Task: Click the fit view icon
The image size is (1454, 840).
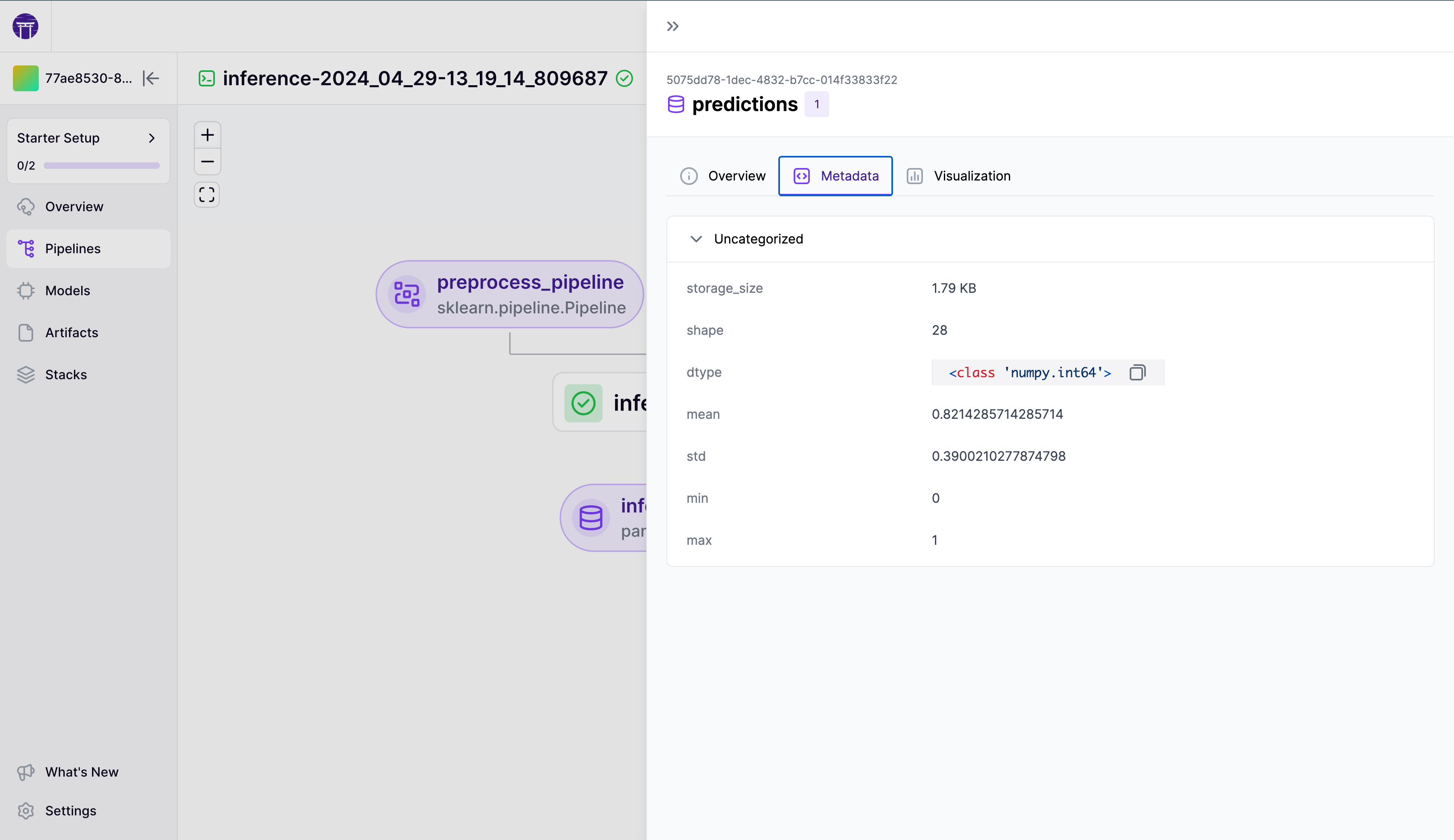Action: pyautogui.click(x=206, y=195)
